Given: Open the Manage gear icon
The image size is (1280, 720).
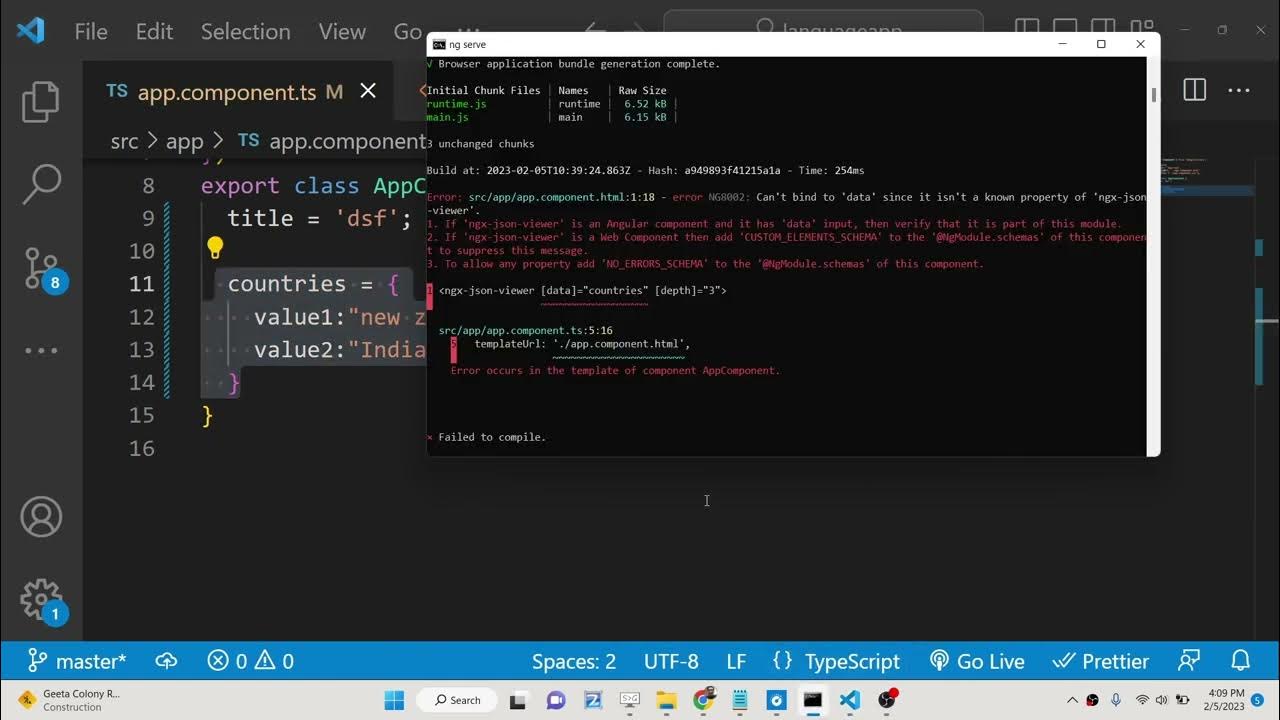Looking at the screenshot, I should (41, 600).
